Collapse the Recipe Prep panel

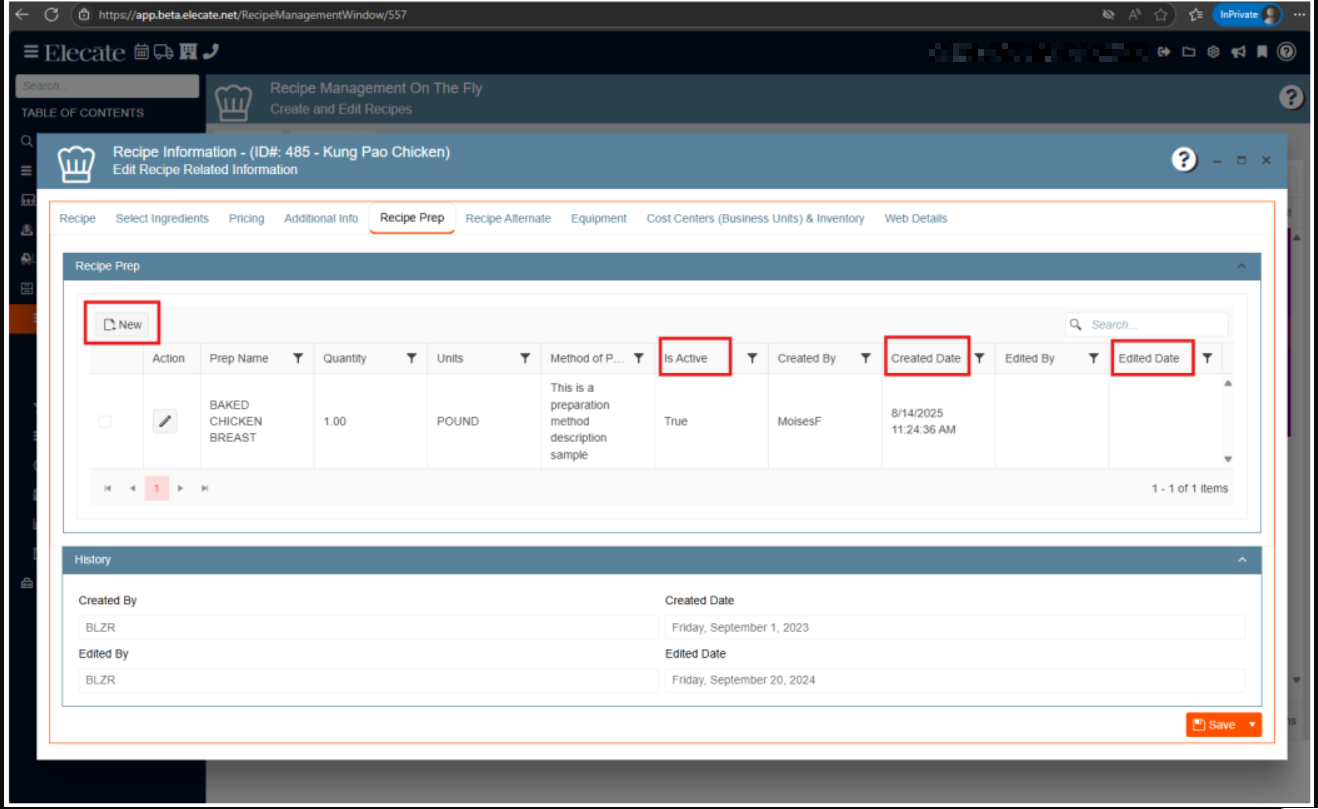[1242, 266]
